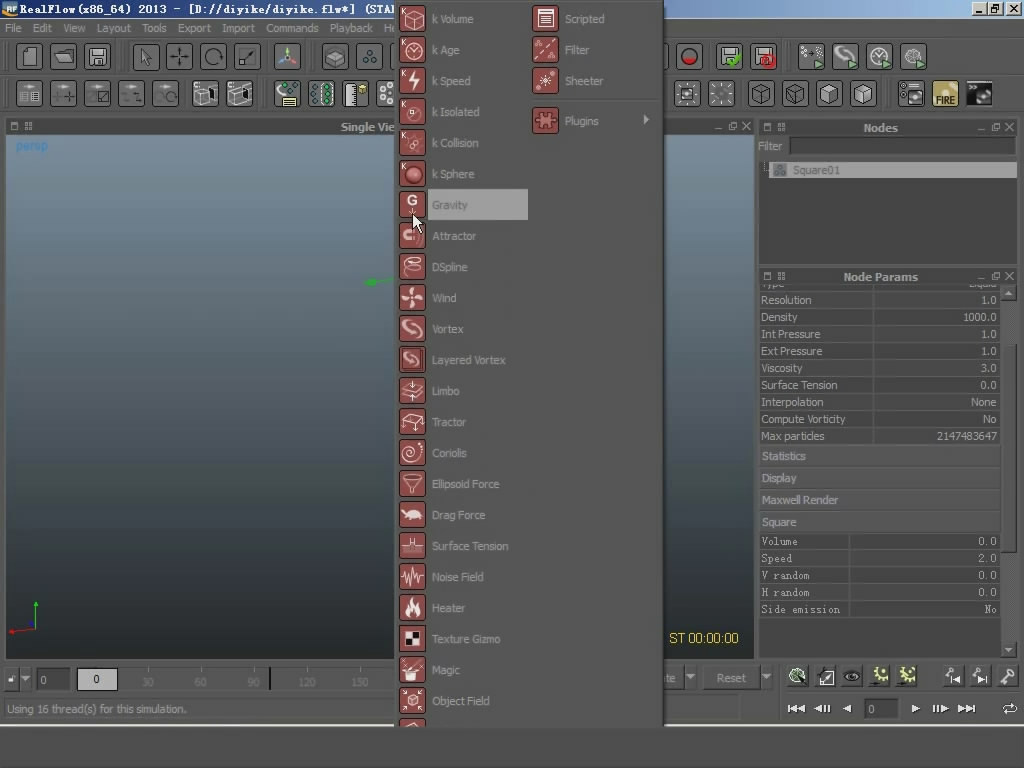The width and height of the screenshot is (1024, 768).
Task: Click the playback frame number field
Action: 880,709
